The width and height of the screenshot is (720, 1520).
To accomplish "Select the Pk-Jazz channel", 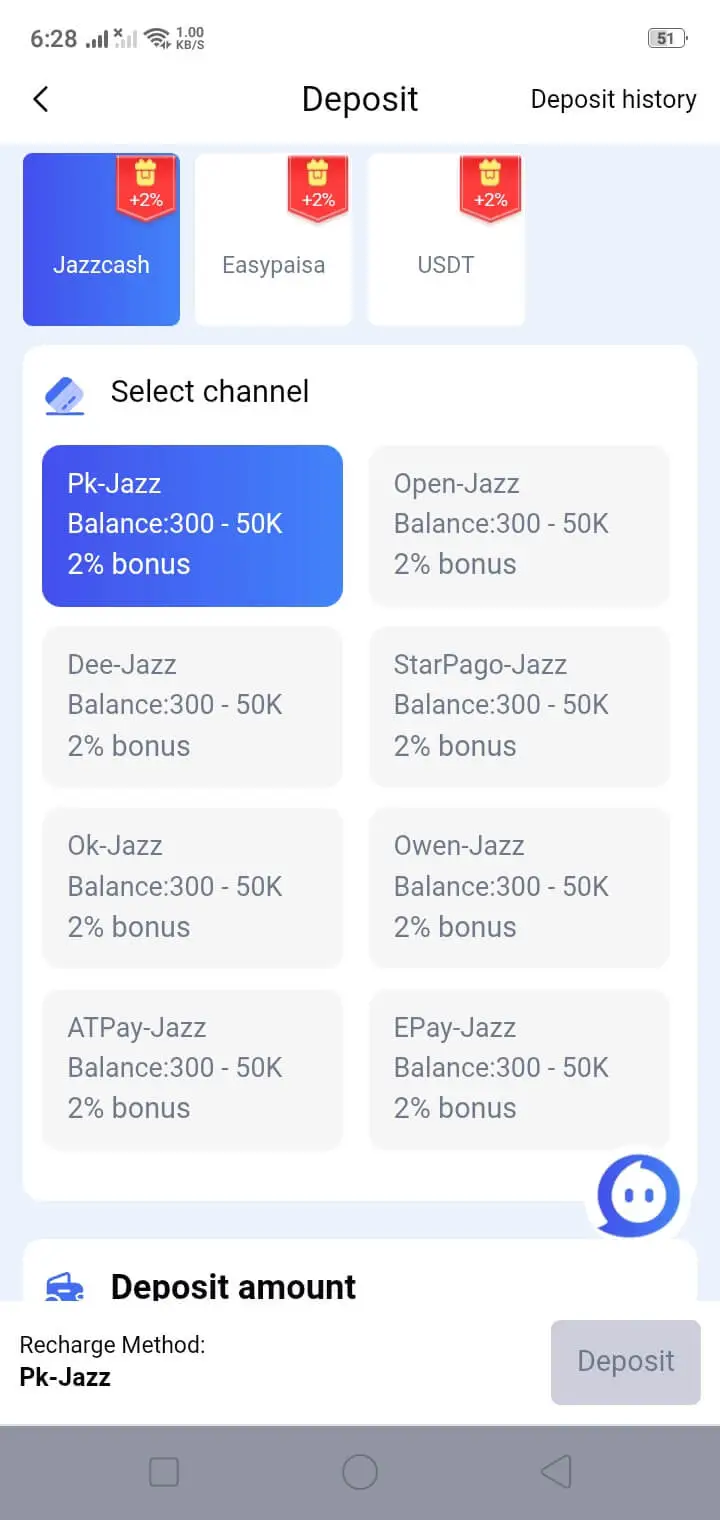I will (192, 525).
